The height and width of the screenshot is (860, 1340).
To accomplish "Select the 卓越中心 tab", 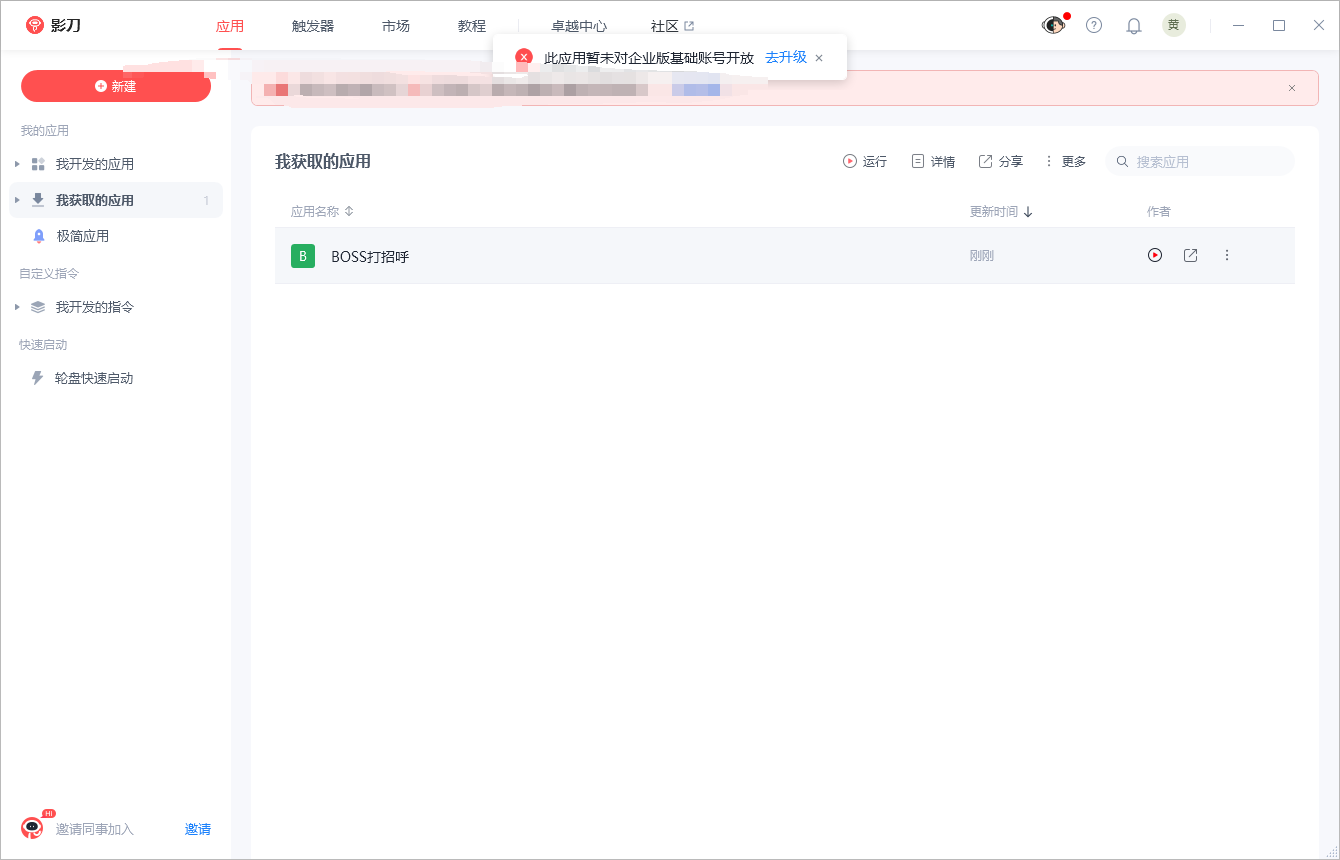I will tap(579, 26).
